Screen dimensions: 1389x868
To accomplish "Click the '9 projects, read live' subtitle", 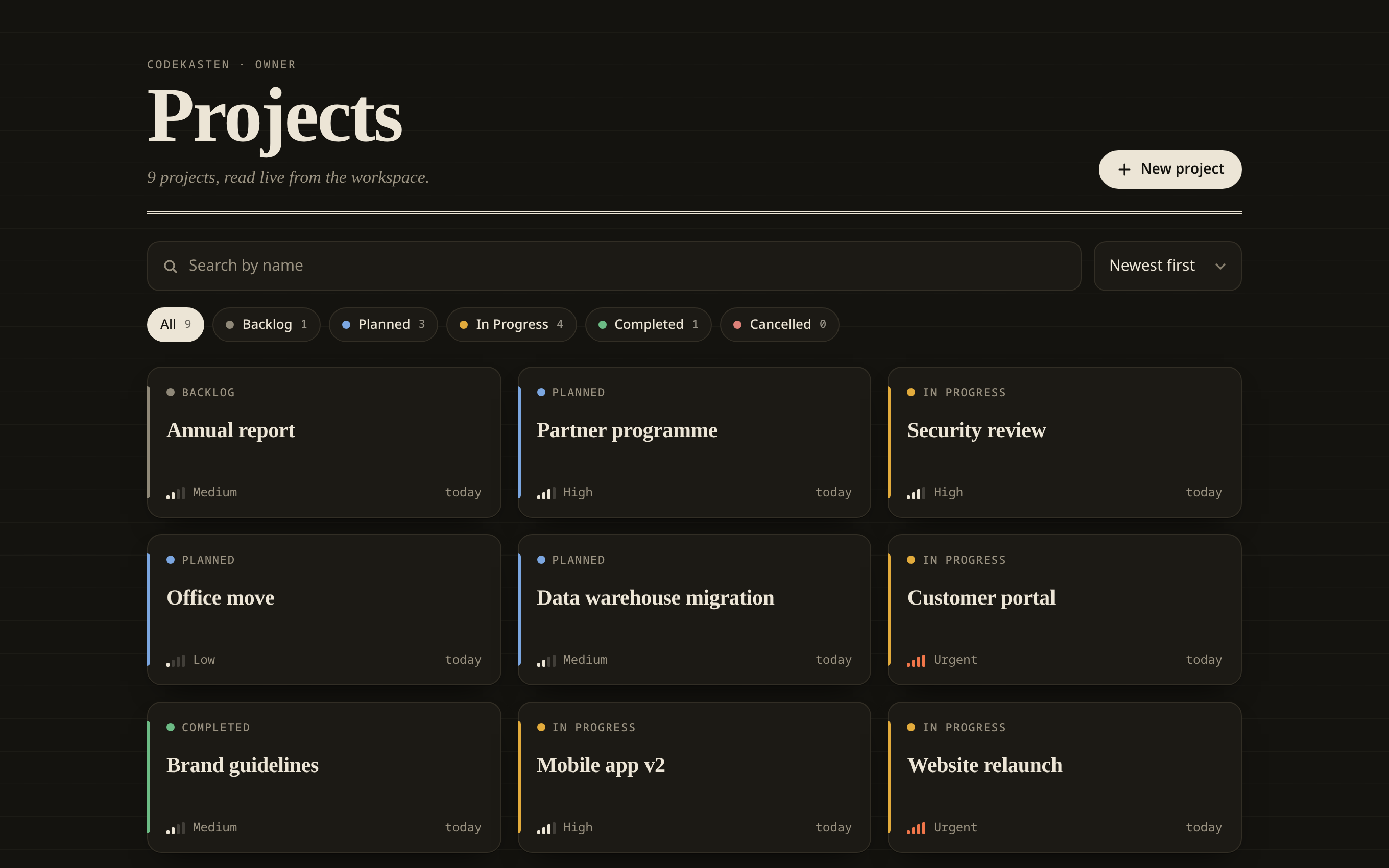I will pos(288,177).
